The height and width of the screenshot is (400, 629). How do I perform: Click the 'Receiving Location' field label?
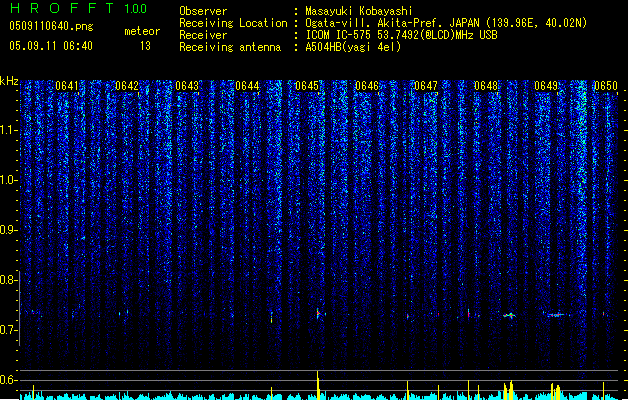[233, 23]
